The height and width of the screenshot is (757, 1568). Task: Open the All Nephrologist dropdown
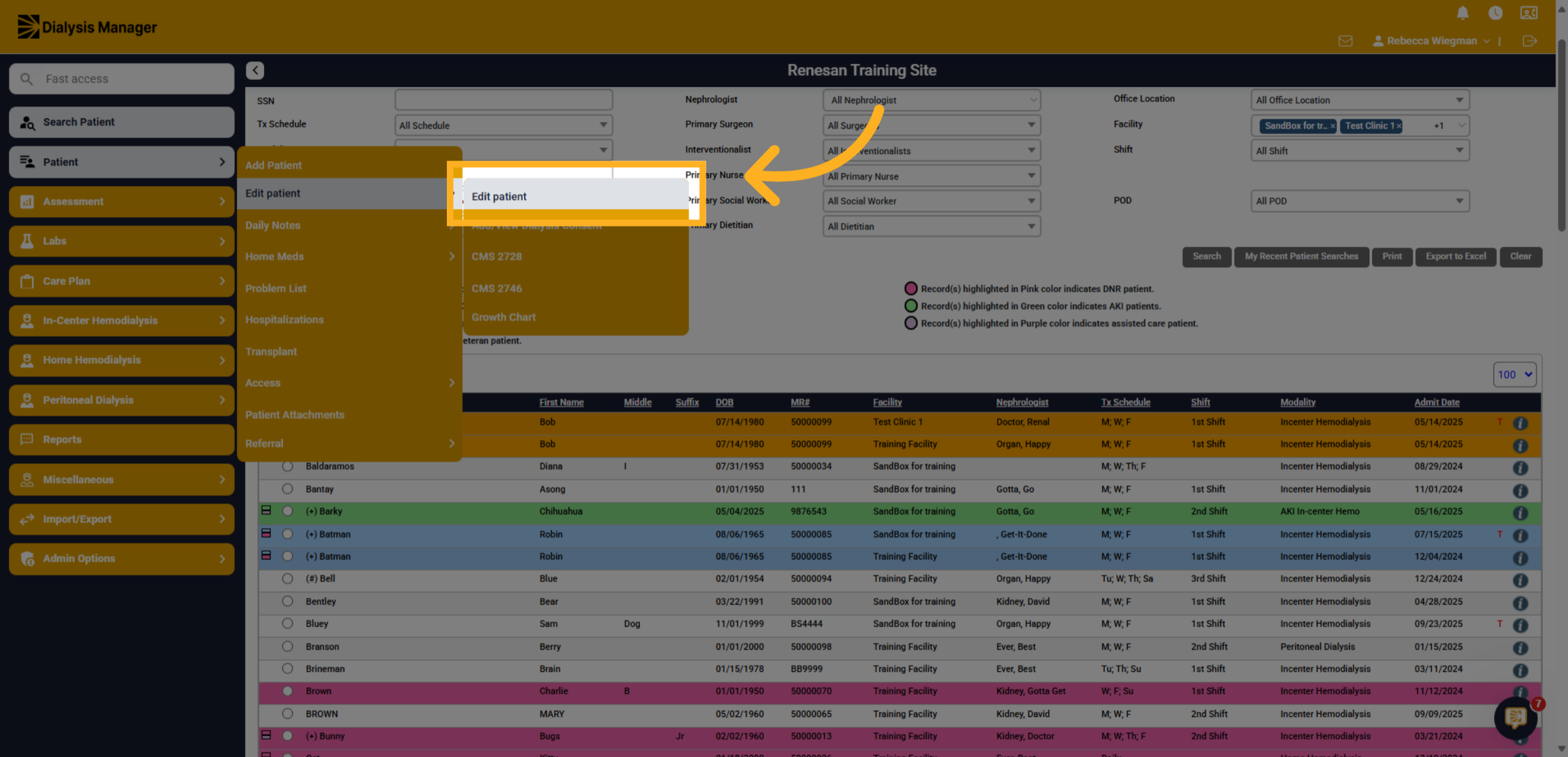click(932, 100)
